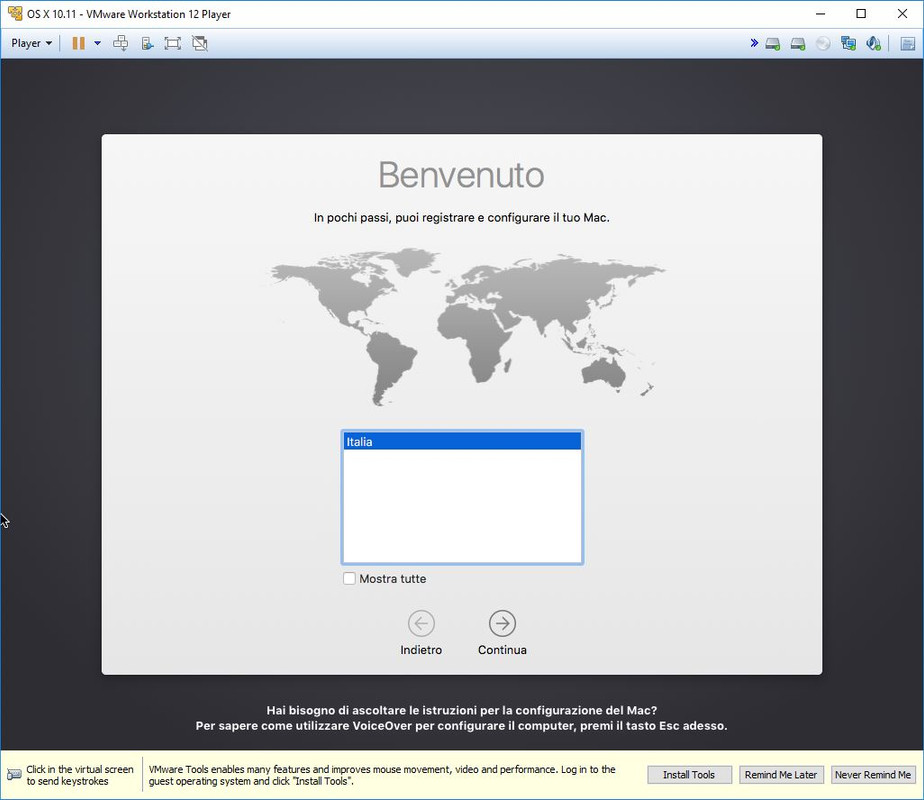Screen dimensions: 924x800
Task: Click the Continua forward arrow
Action: pyautogui.click(x=502, y=623)
